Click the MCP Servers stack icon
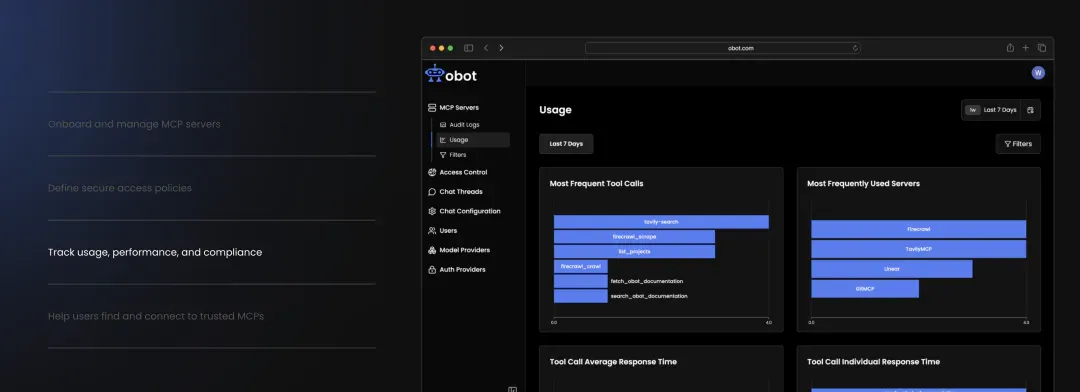The height and width of the screenshot is (392, 1080). coord(432,107)
